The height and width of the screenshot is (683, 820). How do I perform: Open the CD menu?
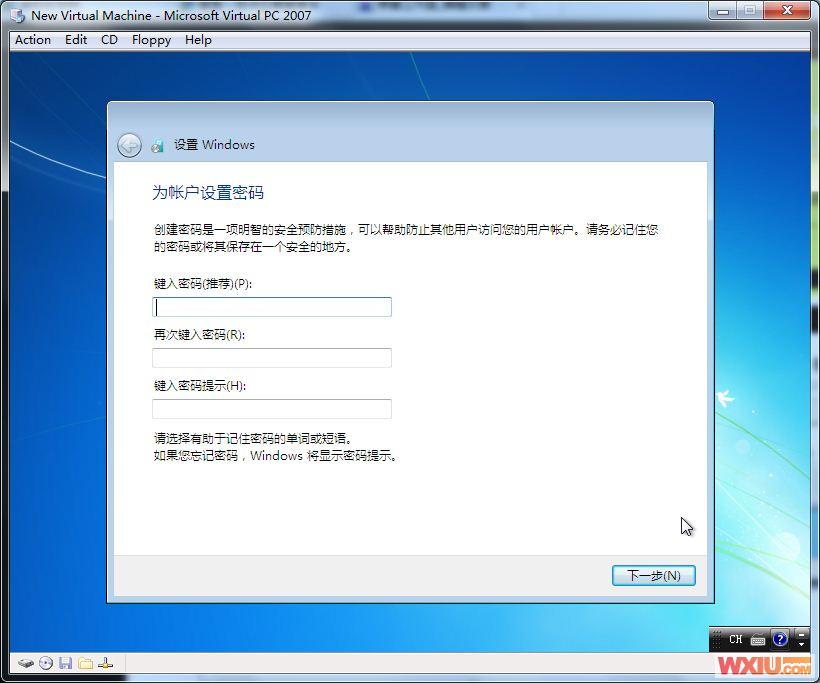[109, 40]
